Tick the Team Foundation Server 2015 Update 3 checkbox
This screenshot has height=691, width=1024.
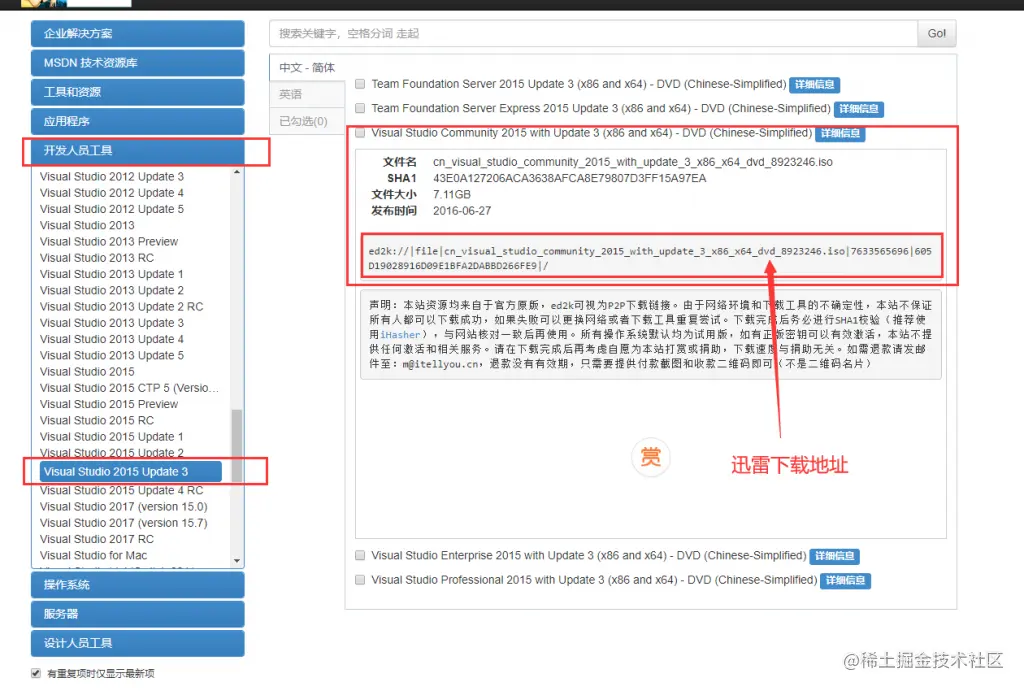tap(360, 84)
